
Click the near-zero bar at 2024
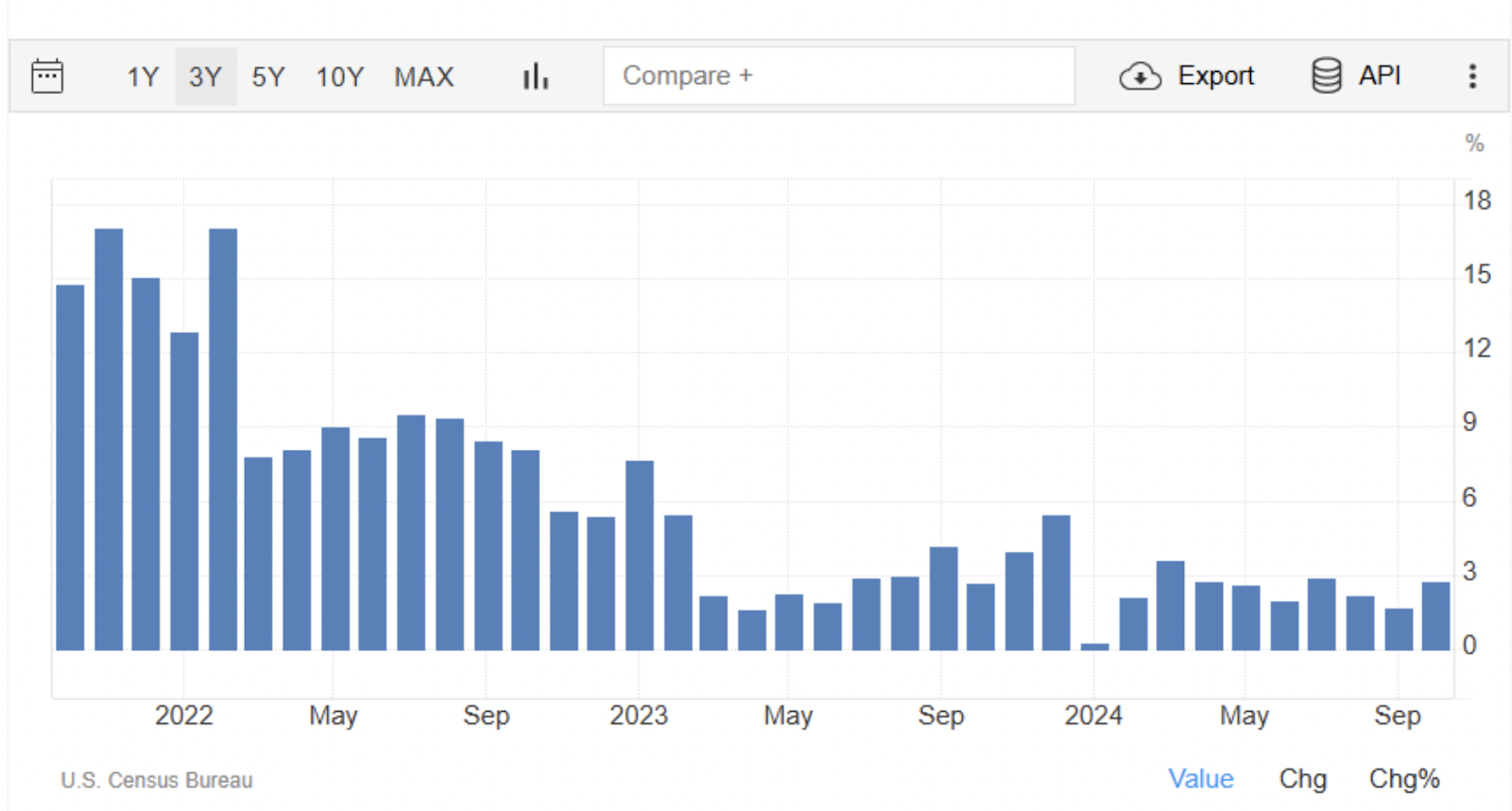point(1095,647)
